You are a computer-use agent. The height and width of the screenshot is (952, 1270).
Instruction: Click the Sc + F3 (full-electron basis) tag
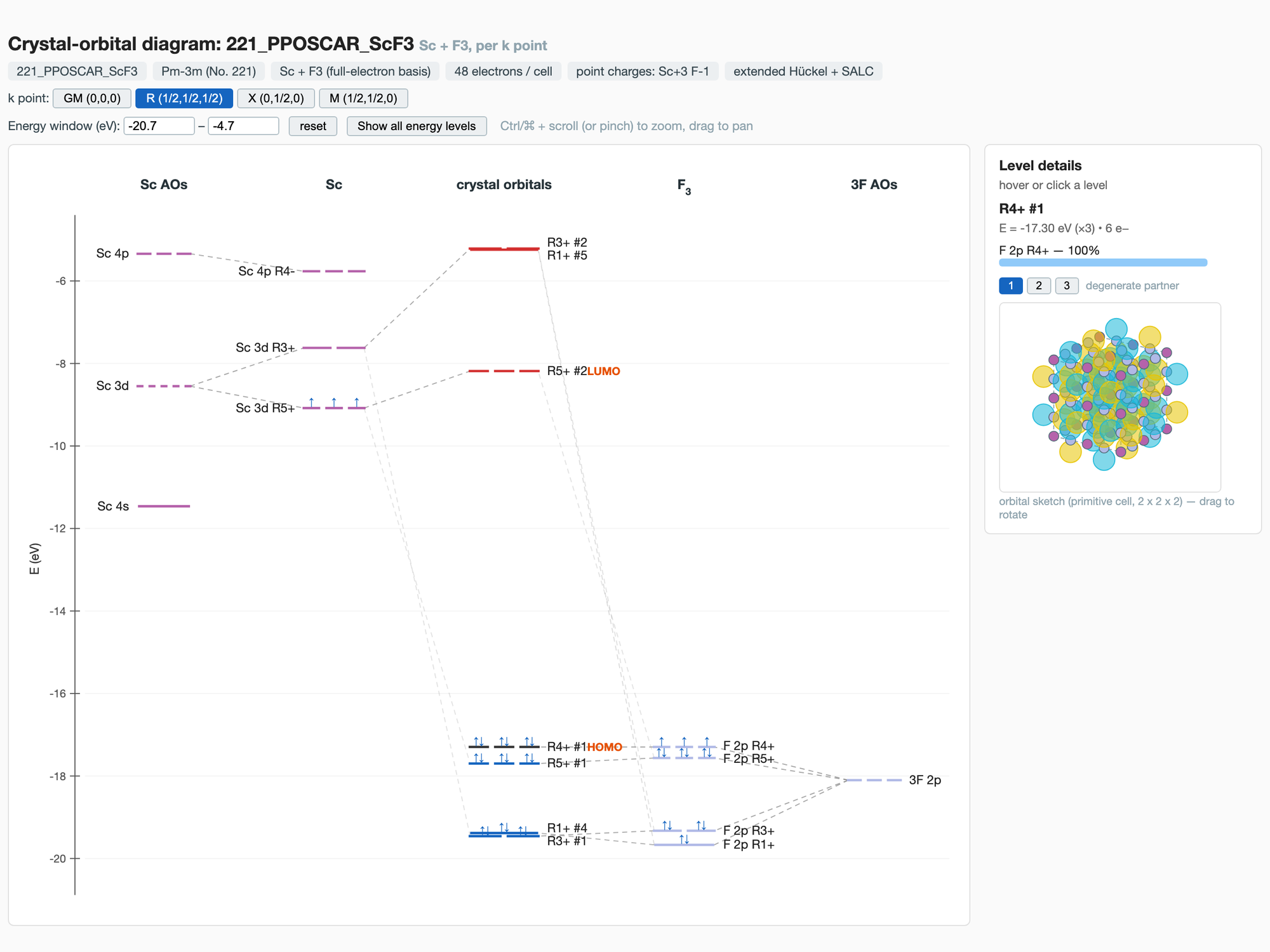pos(355,71)
